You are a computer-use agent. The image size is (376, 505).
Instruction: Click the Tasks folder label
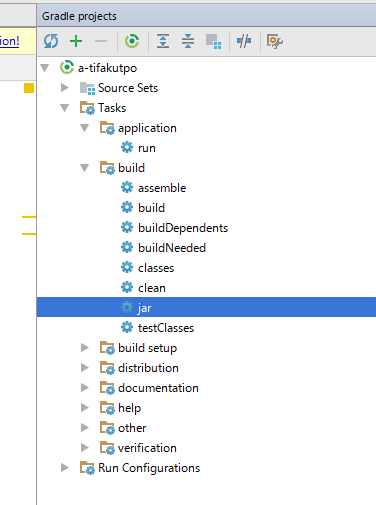pyautogui.click(x=112, y=108)
